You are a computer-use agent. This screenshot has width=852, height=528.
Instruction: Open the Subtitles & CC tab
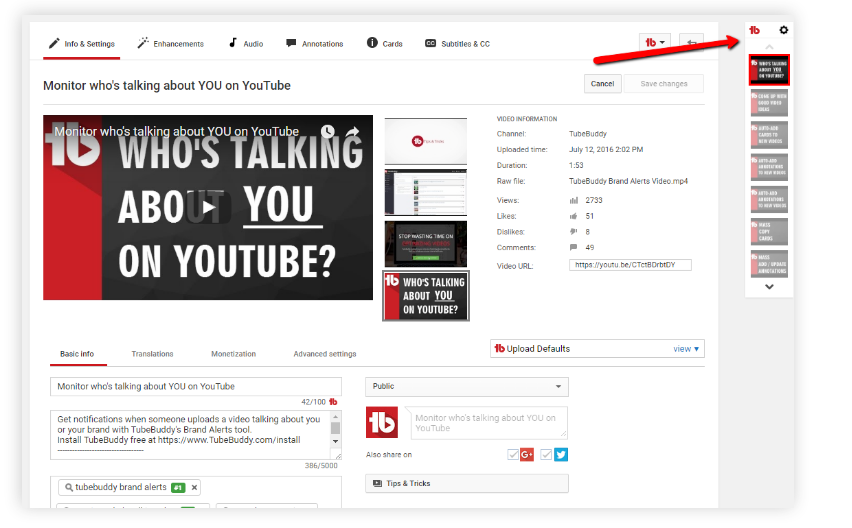(457, 44)
